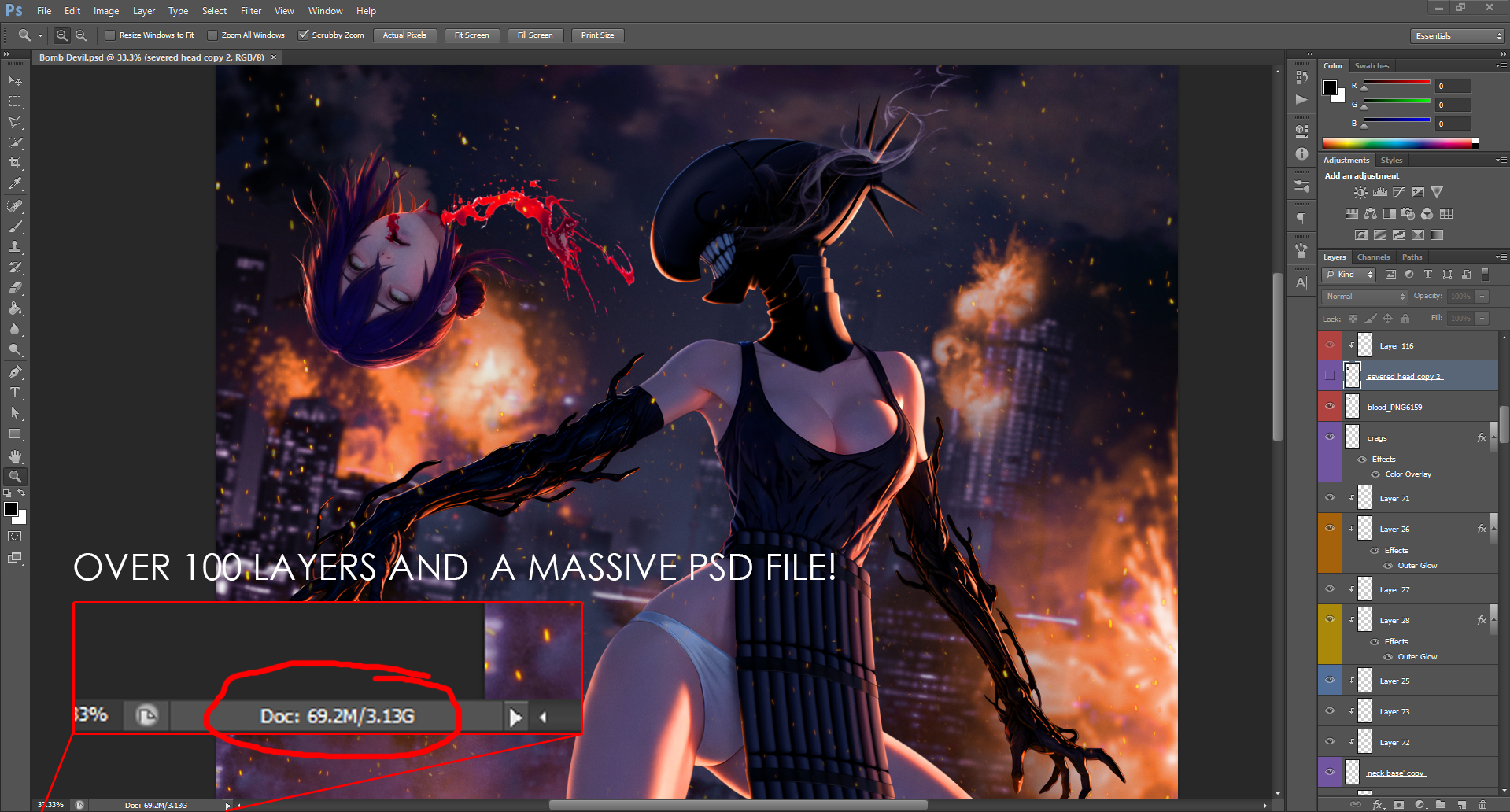The image size is (1510, 812).
Task: Open the Info panel icon
Action: [x=1301, y=154]
